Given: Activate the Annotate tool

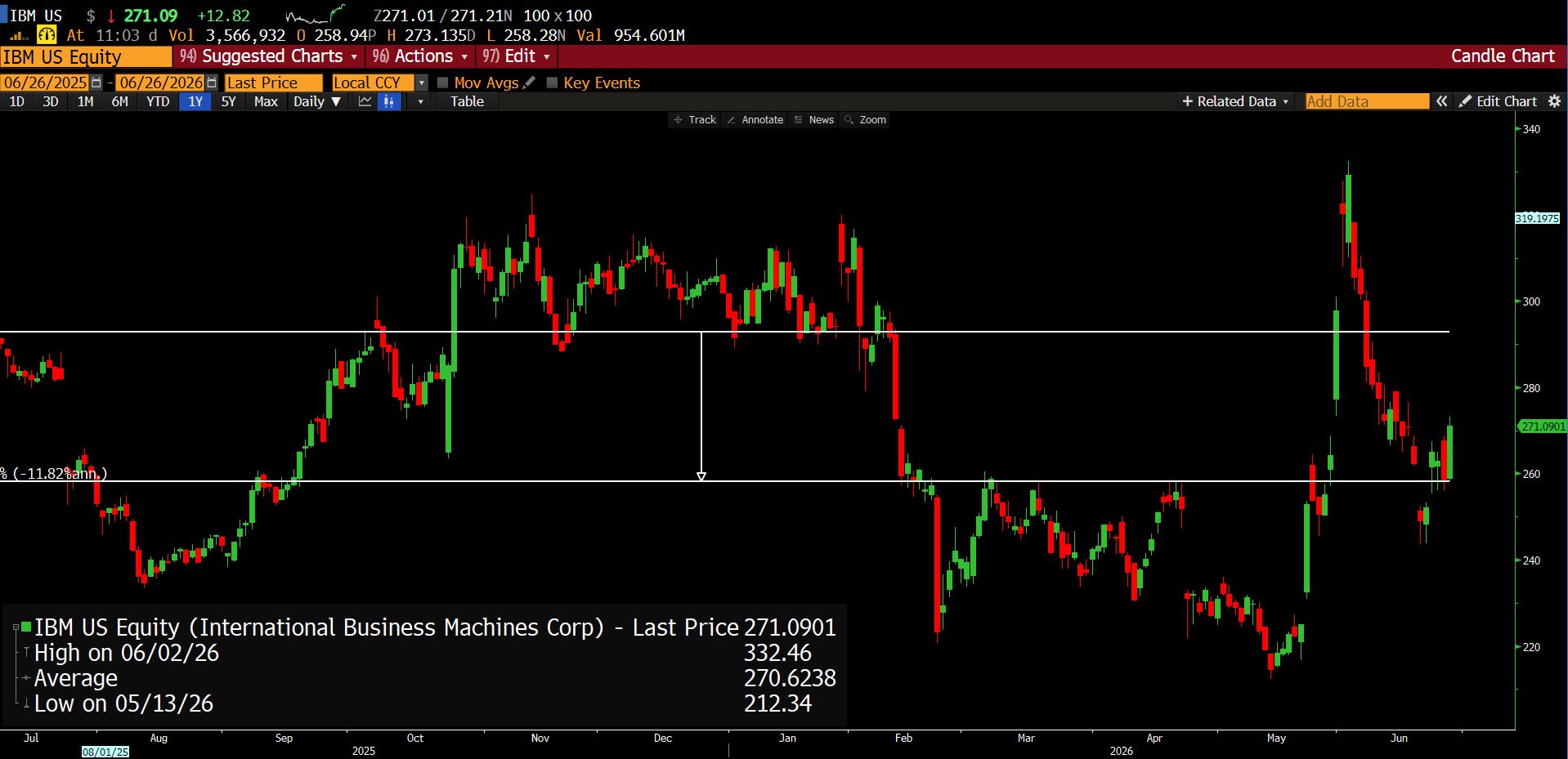Looking at the screenshot, I should point(755,119).
